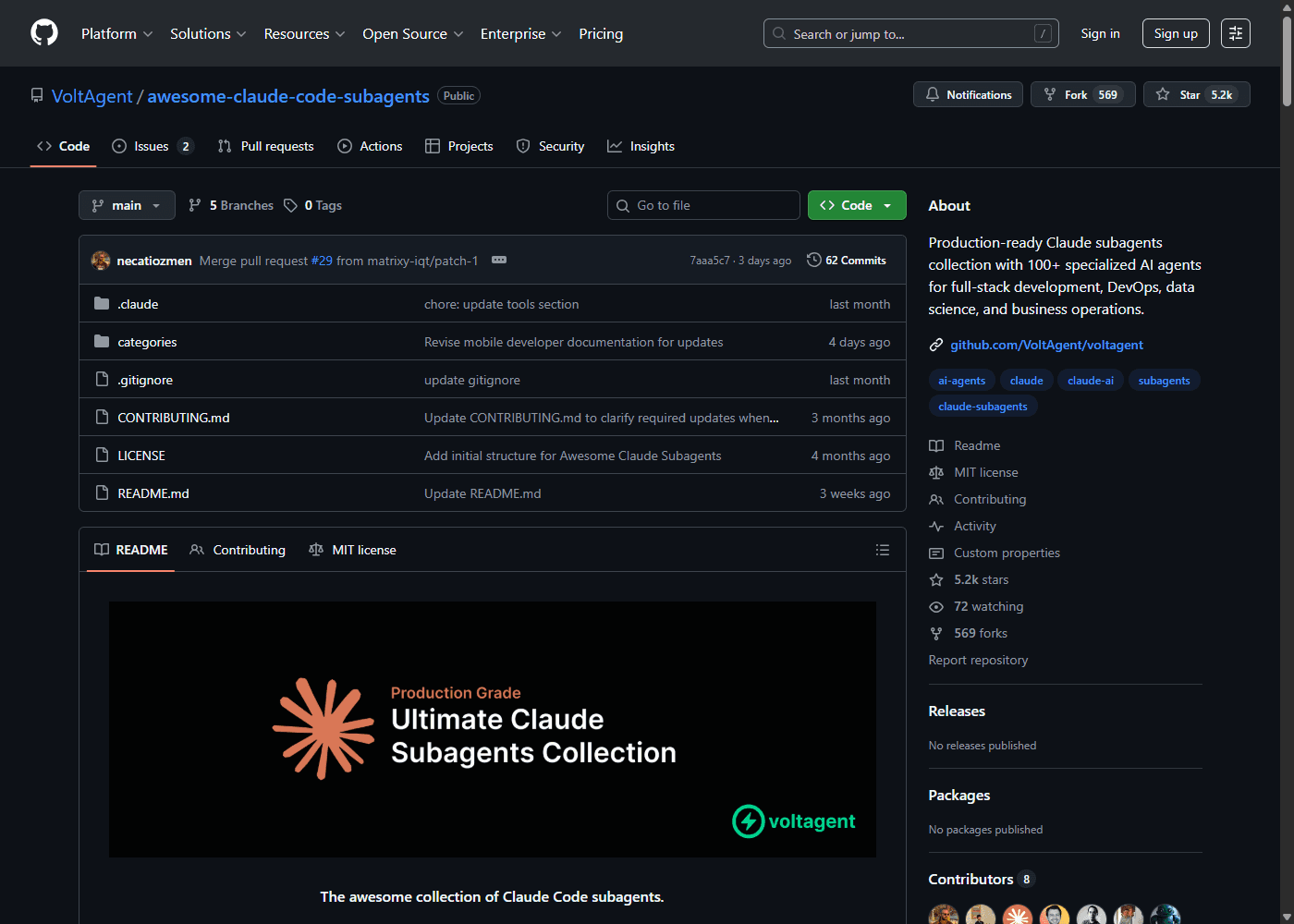Click the LICENSE file icon
This screenshot has height=924, width=1294.
102,455
